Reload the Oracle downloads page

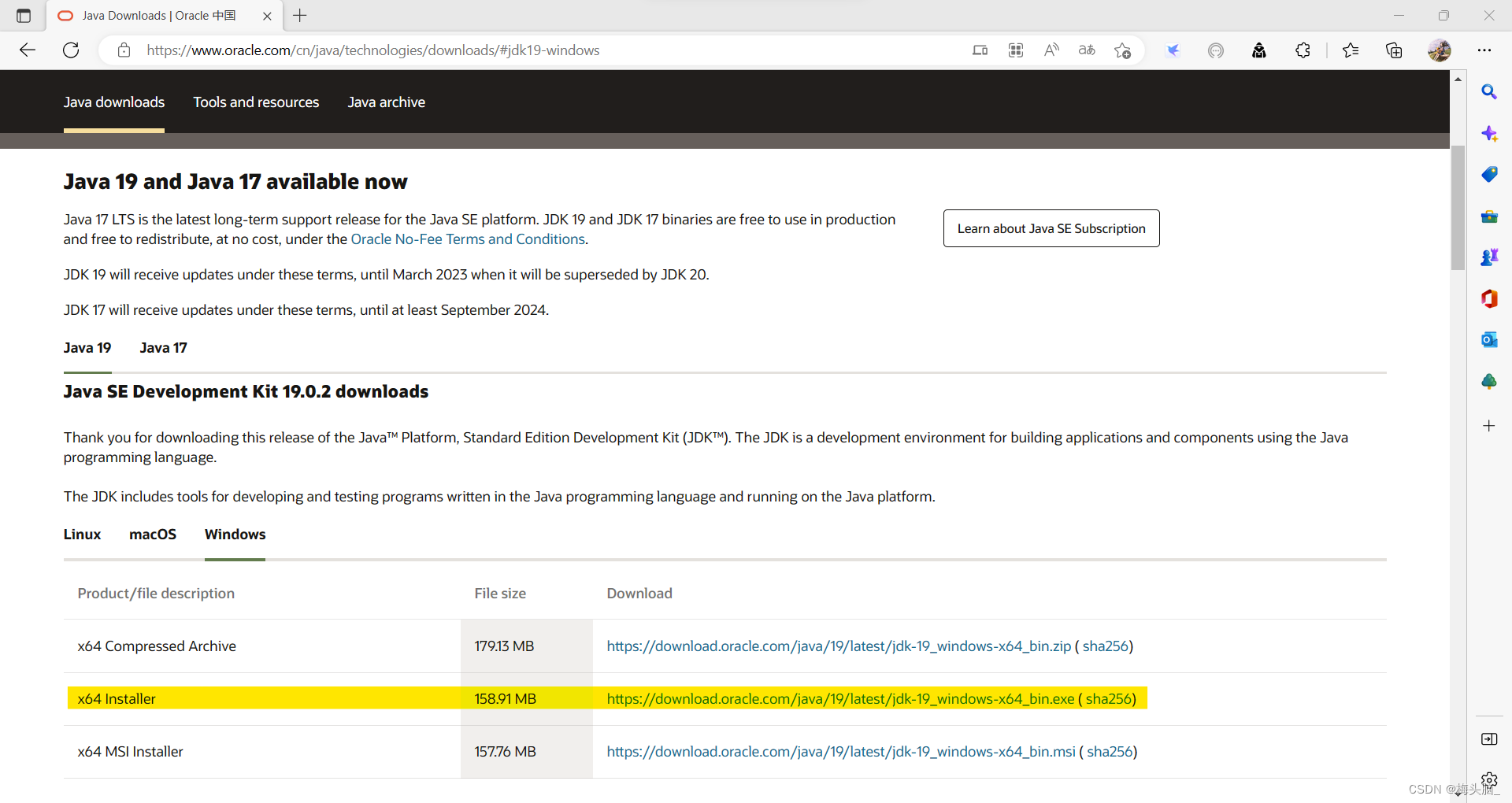pos(71,50)
